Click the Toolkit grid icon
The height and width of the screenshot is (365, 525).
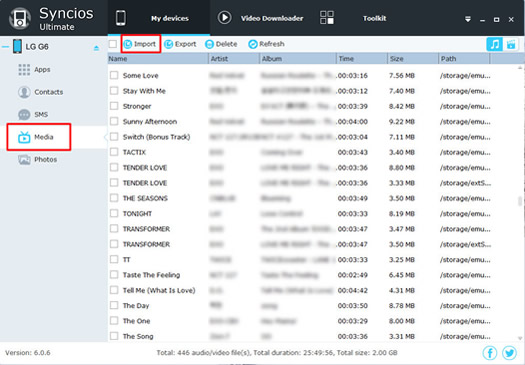pos(327,17)
